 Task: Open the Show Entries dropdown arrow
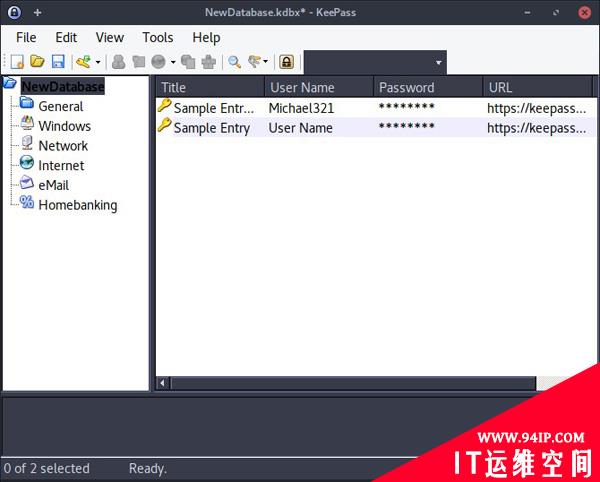(266, 62)
